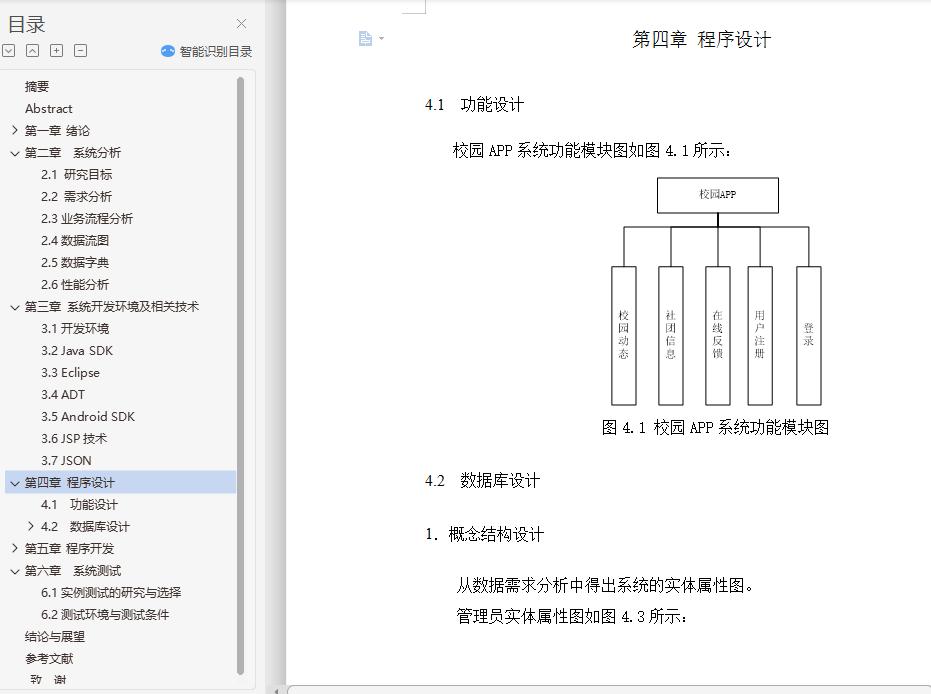931x694 pixels.
Task: Collapse 第六章 系统测试 chapter
Action: (x=15, y=571)
